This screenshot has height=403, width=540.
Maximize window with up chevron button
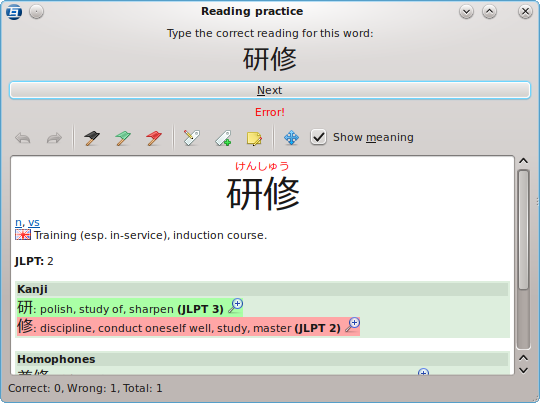(x=489, y=12)
